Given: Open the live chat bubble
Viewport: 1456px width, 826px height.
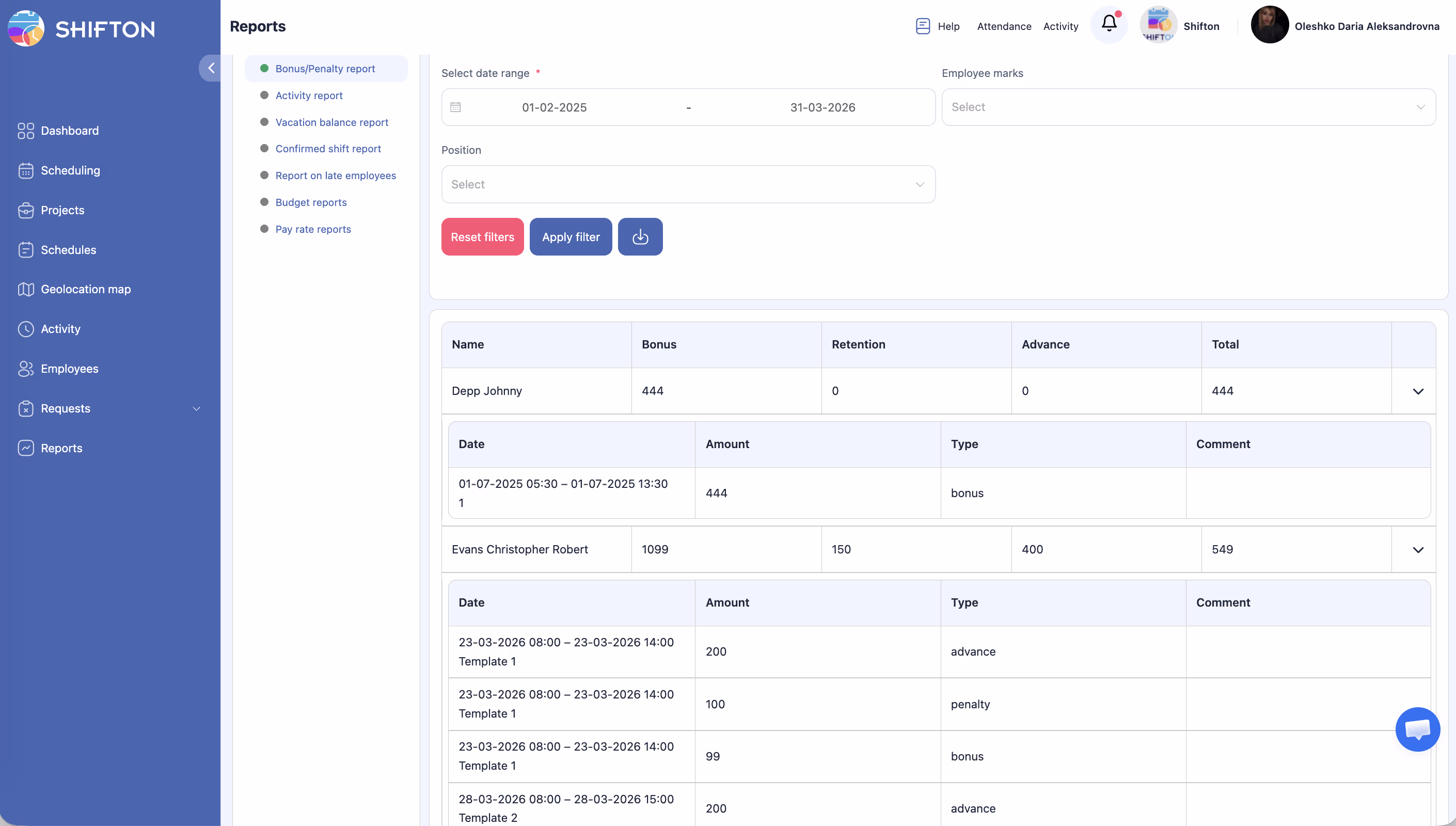Looking at the screenshot, I should pyautogui.click(x=1417, y=728).
